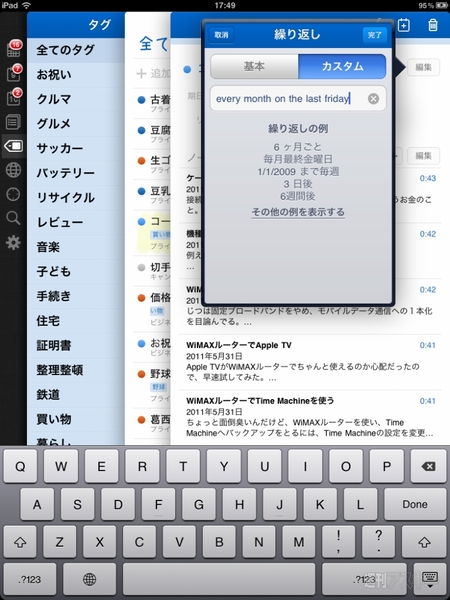Clear the repeat text field with X
Image resolution: width=450 pixels, height=600 pixels.
[373, 99]
